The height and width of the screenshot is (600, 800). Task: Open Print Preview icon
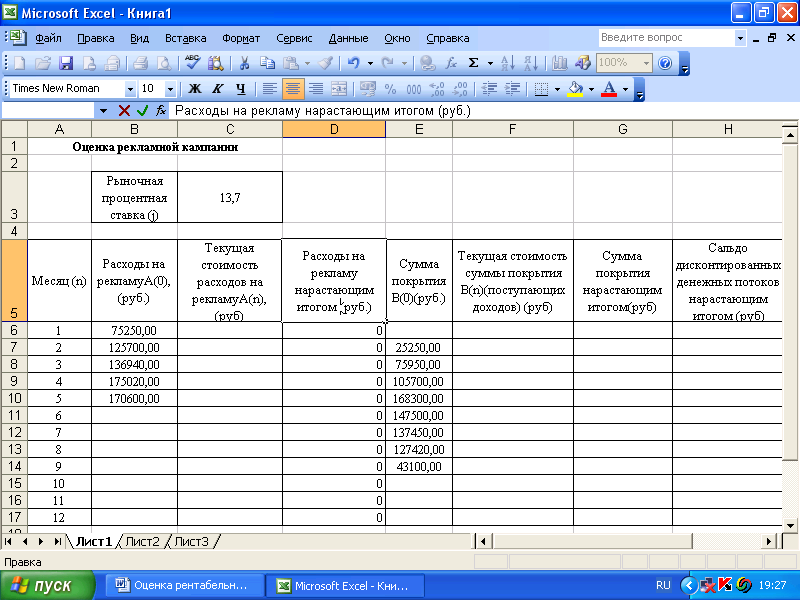click(164, 63)
